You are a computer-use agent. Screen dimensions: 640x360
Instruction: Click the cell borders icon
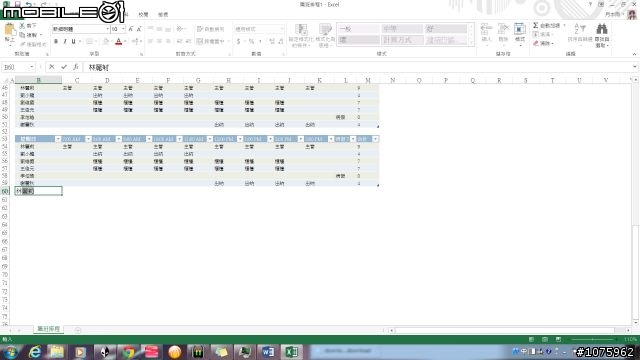[89, 41]
